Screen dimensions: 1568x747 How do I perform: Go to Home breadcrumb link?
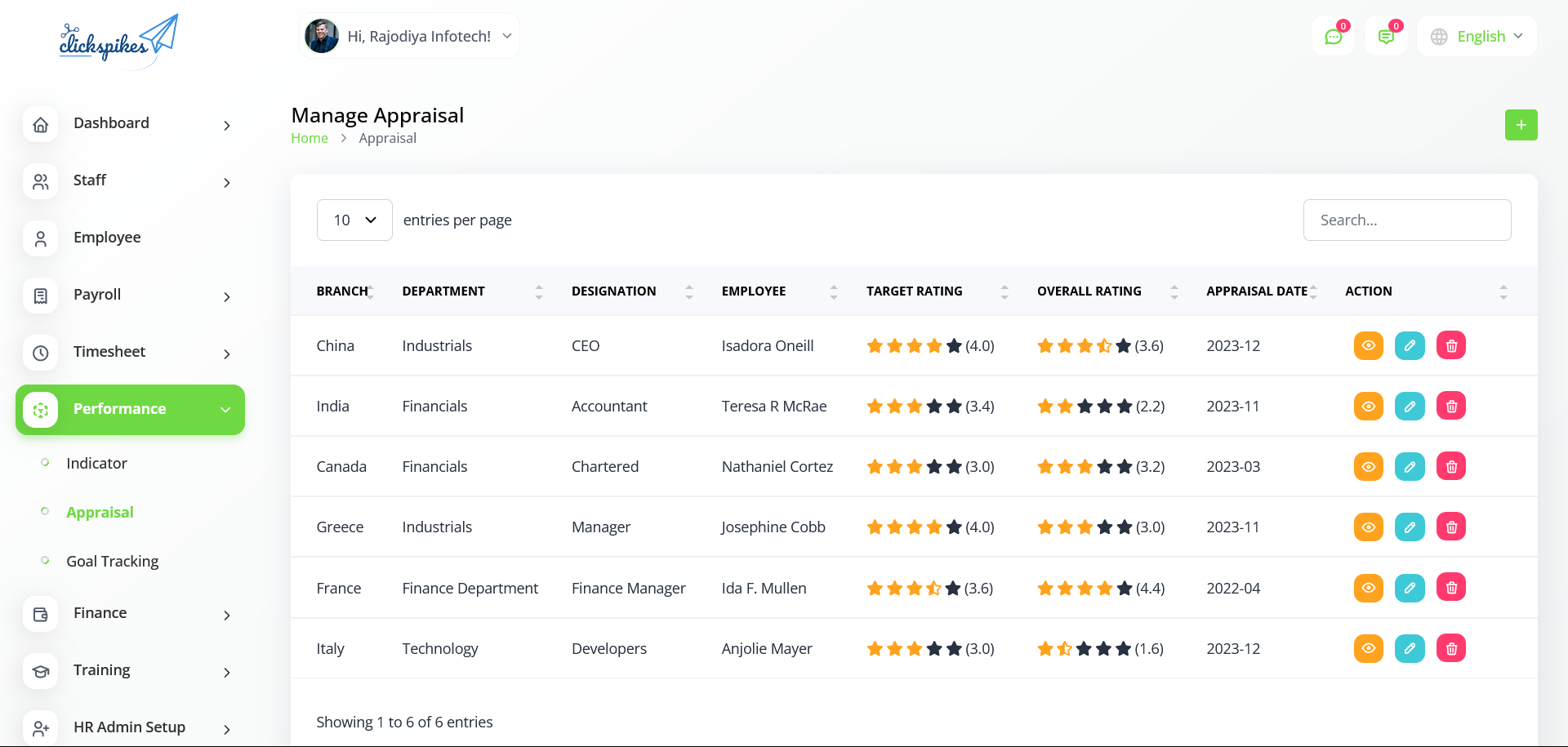pos(310,138)
